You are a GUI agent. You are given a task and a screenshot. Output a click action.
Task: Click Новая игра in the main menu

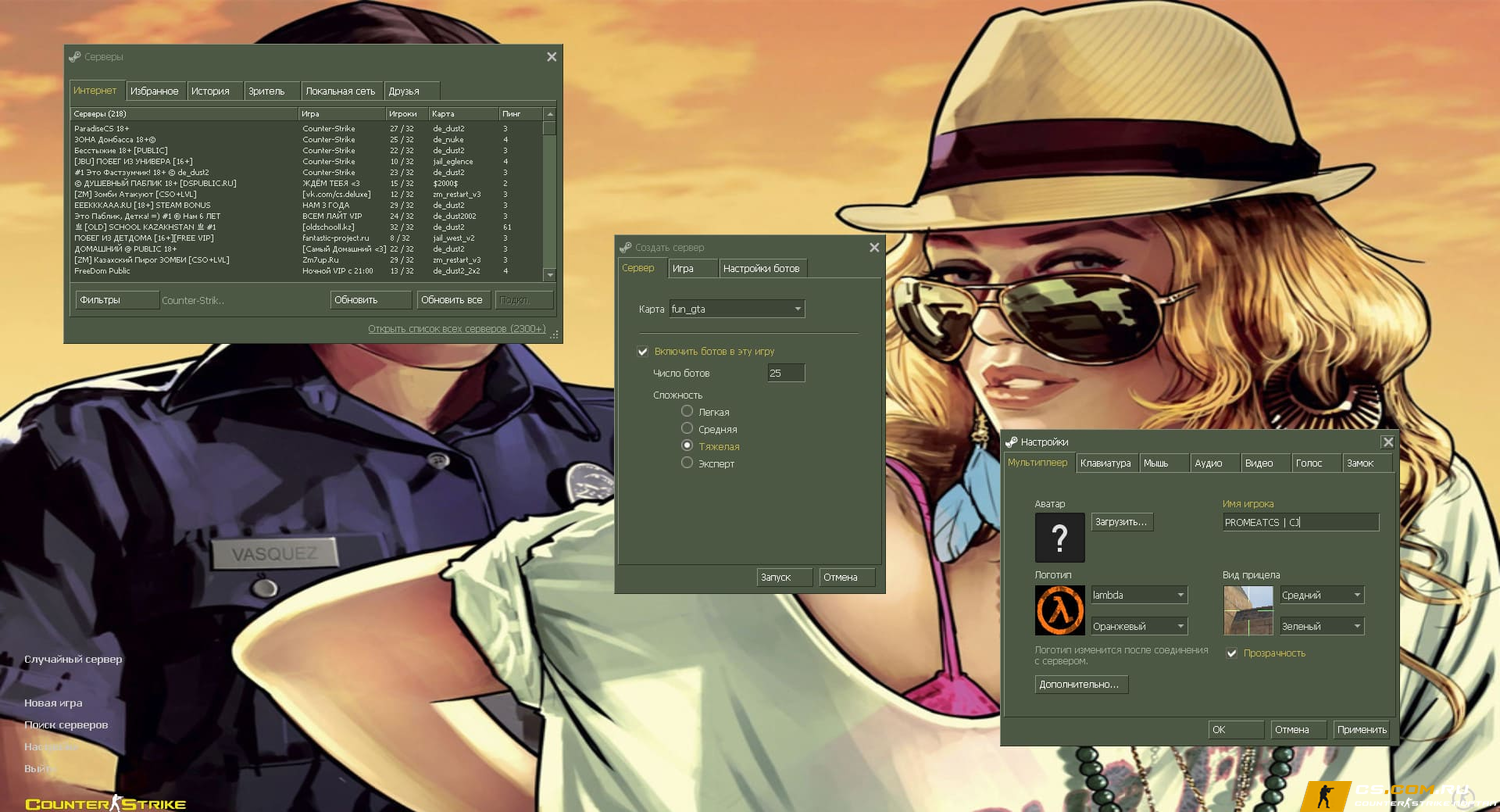point(53,703)
